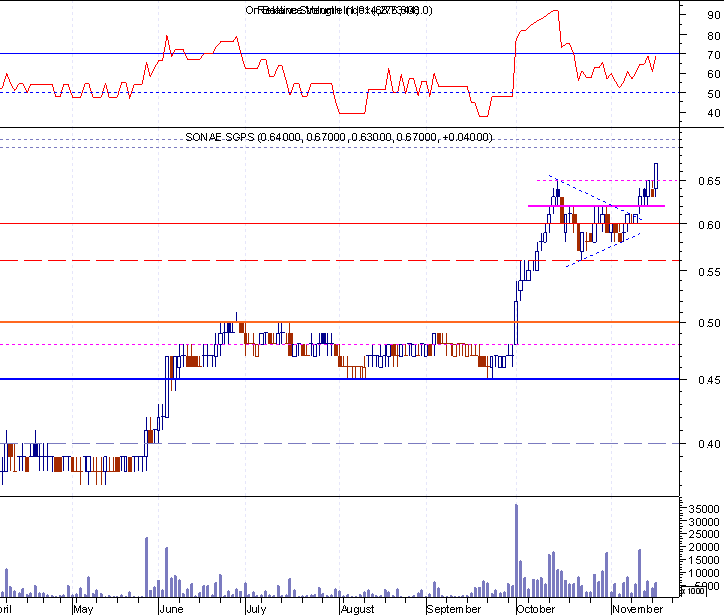724x615 pixels.
Task: Click the SONAE SGPS chart title text
Action: [338, 137]
